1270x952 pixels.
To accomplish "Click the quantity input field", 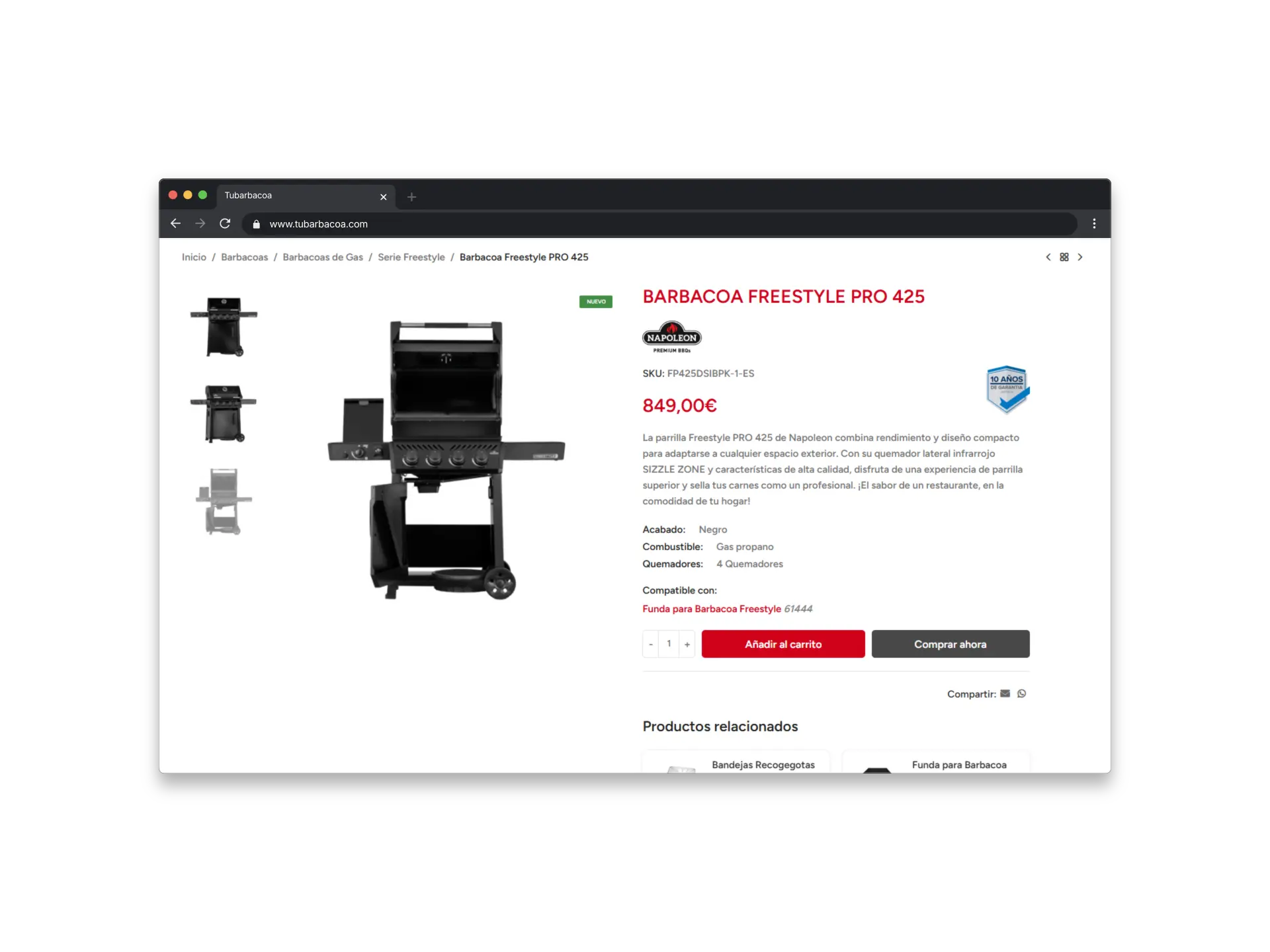I will 669,644.
